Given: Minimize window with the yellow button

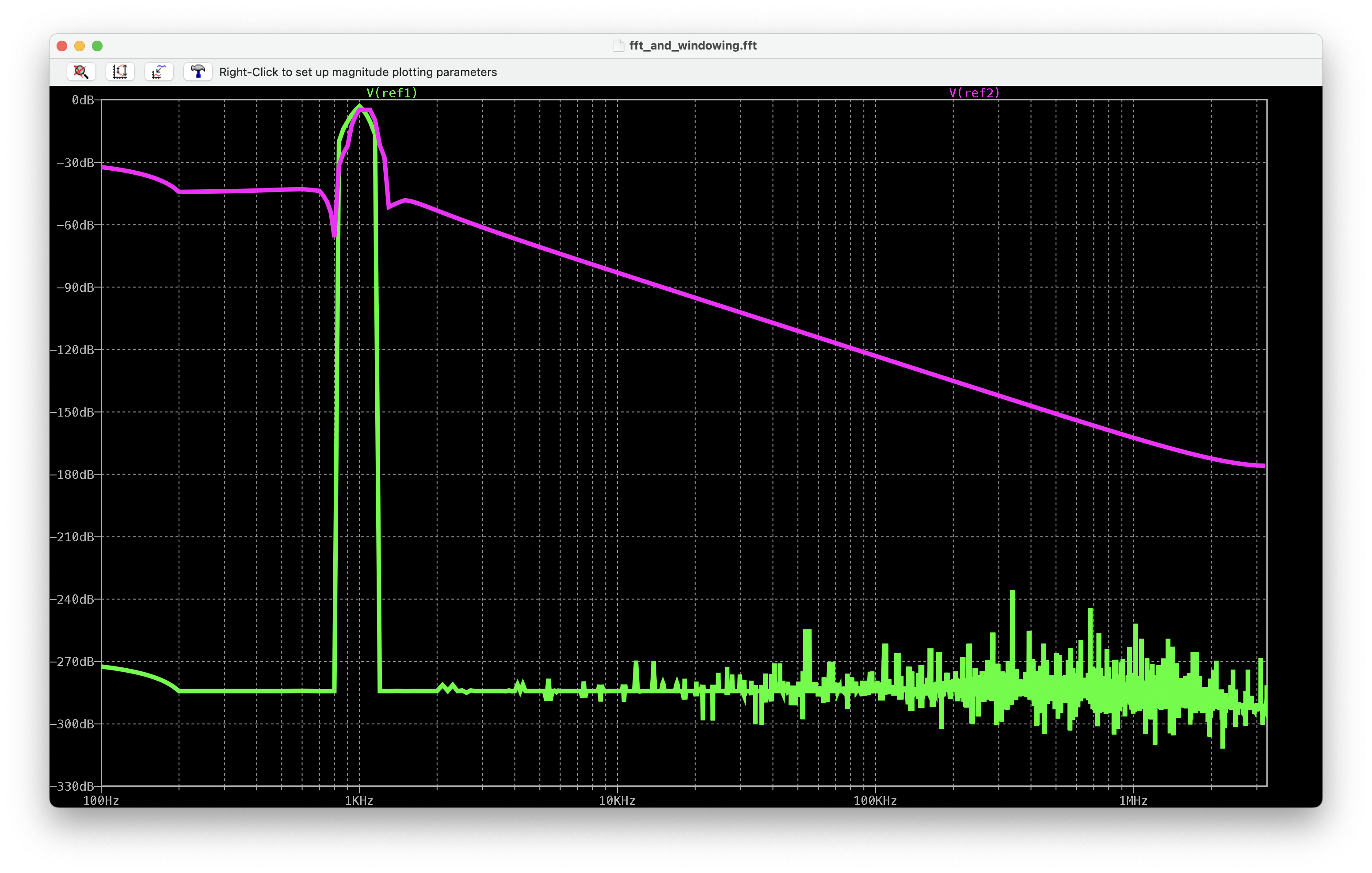Looking at the screenshot, I should click(80, 46).
